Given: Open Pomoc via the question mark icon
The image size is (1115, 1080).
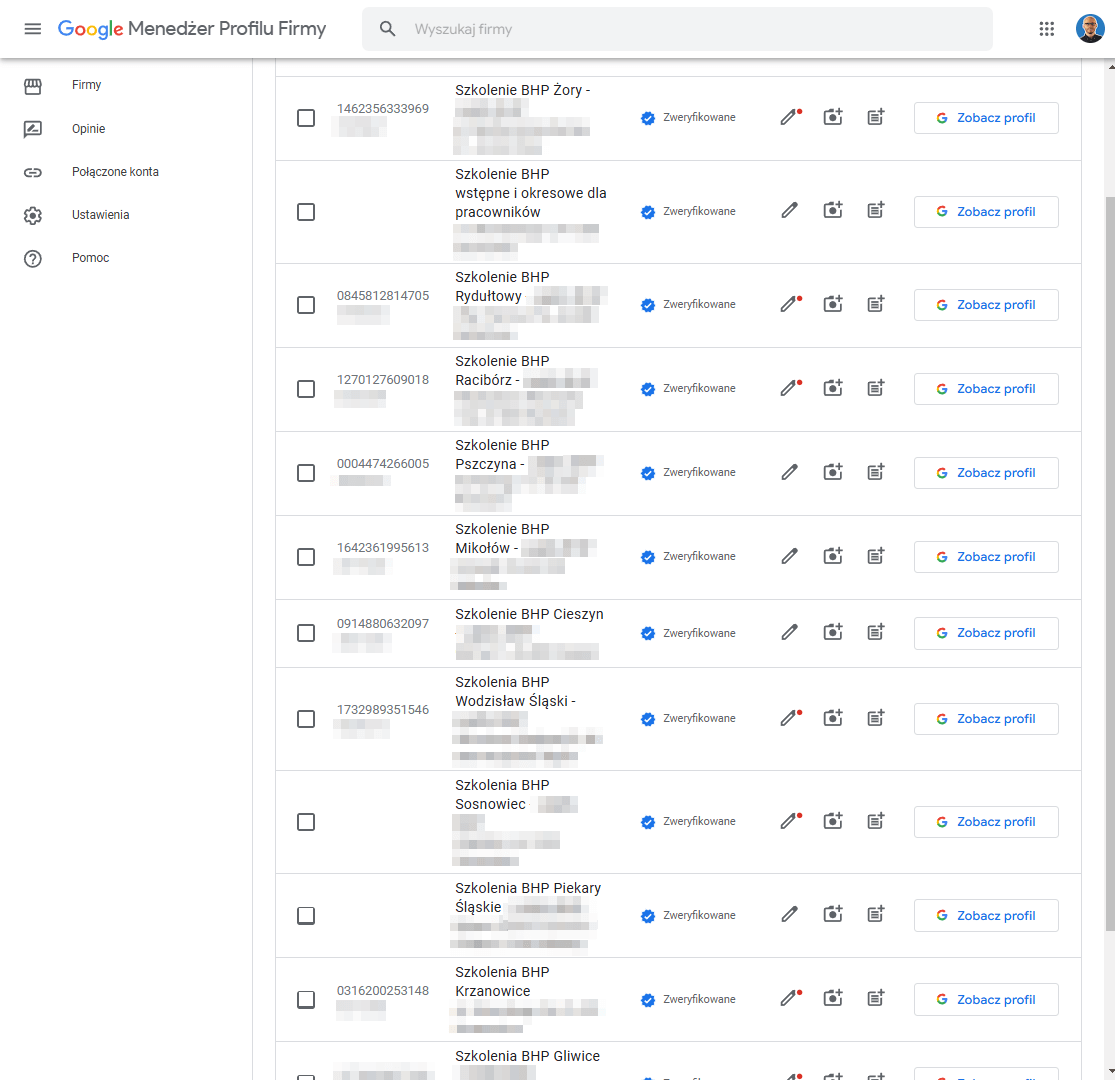Looking at the screenshot, I should tap(33, 257).
